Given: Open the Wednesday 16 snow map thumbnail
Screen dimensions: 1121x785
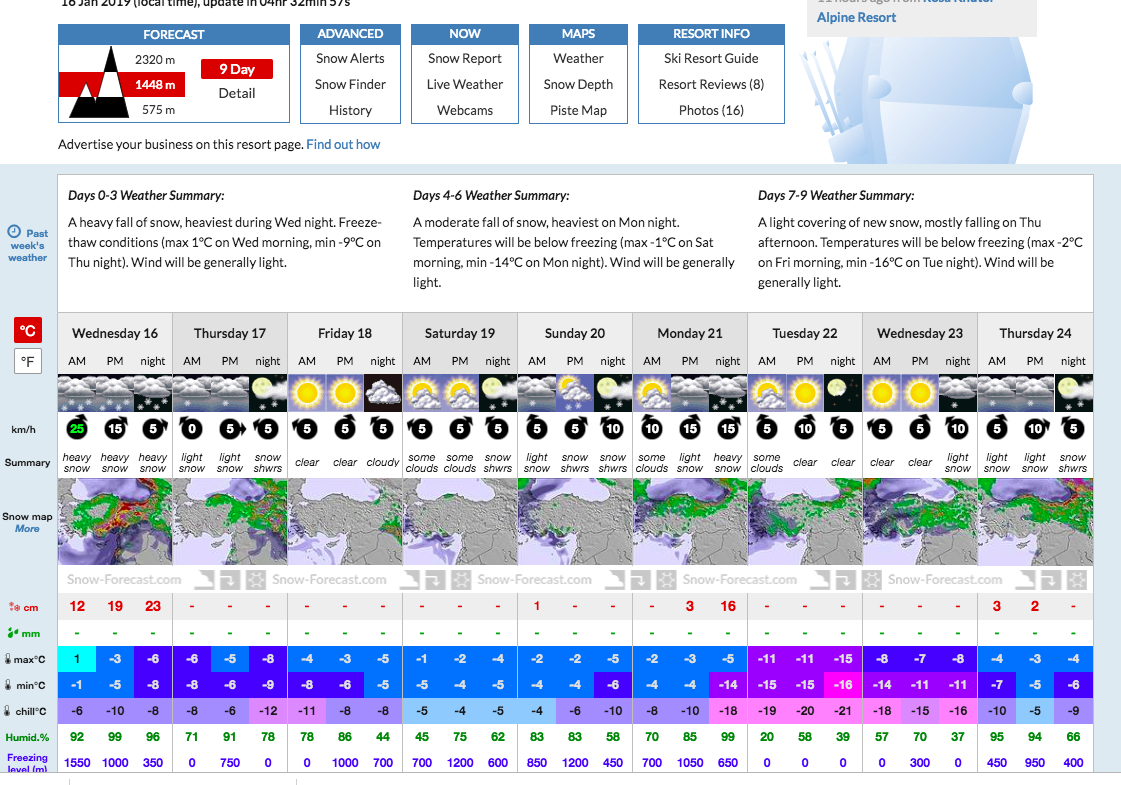Looking at the screenshot, I should point(115,522).
